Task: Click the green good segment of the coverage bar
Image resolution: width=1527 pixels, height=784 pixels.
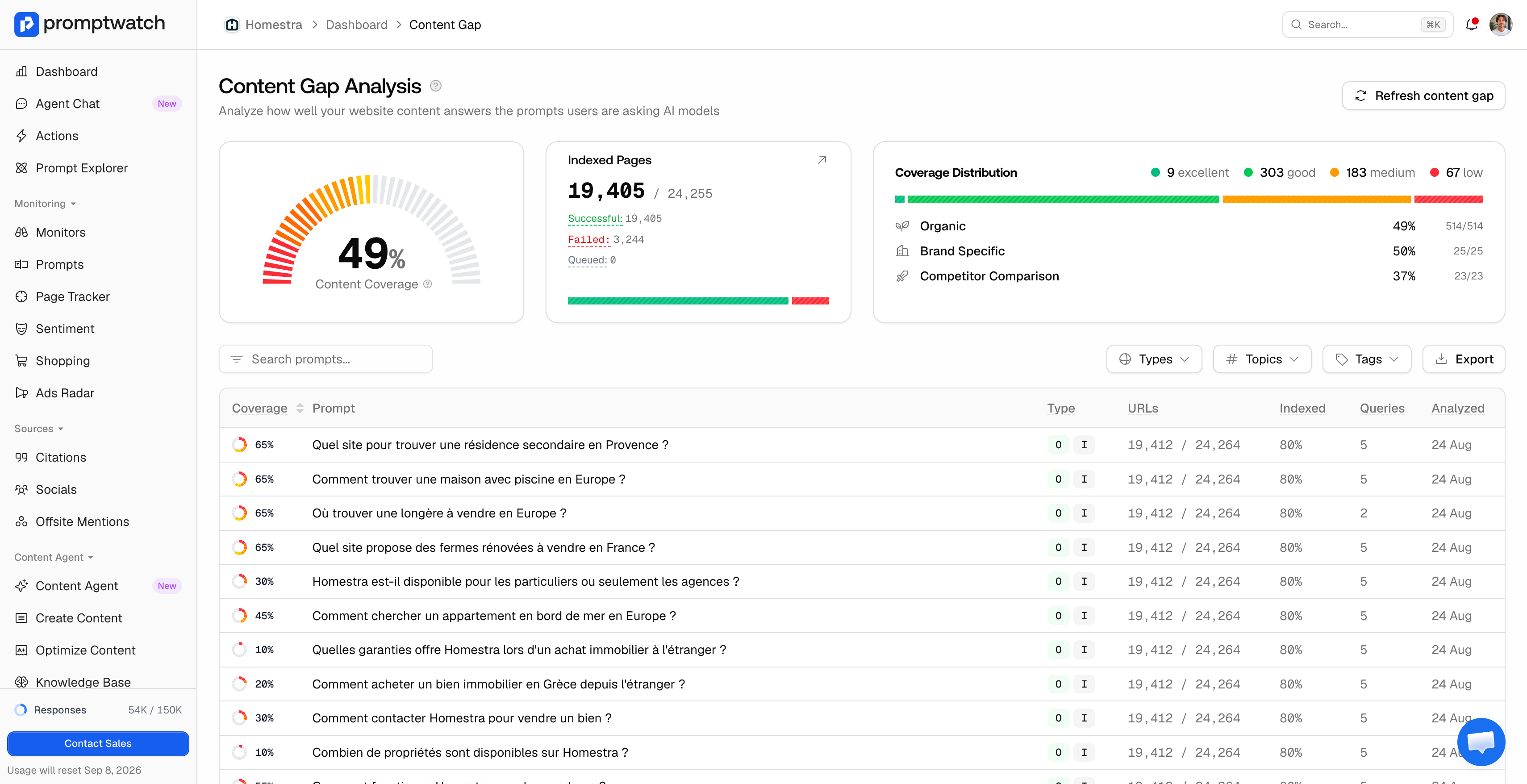Action: [x=1063, y=199]
